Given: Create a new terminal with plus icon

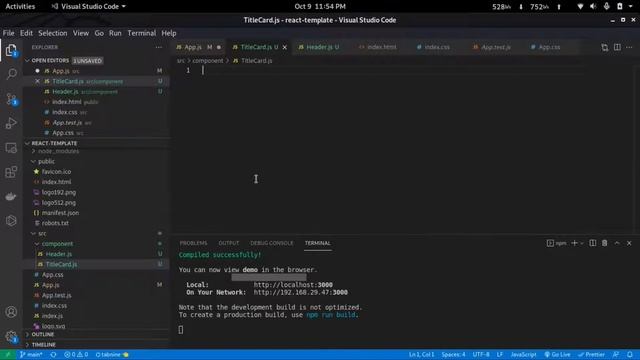Looking at the screenshot, I should click(x=574, y=243).
